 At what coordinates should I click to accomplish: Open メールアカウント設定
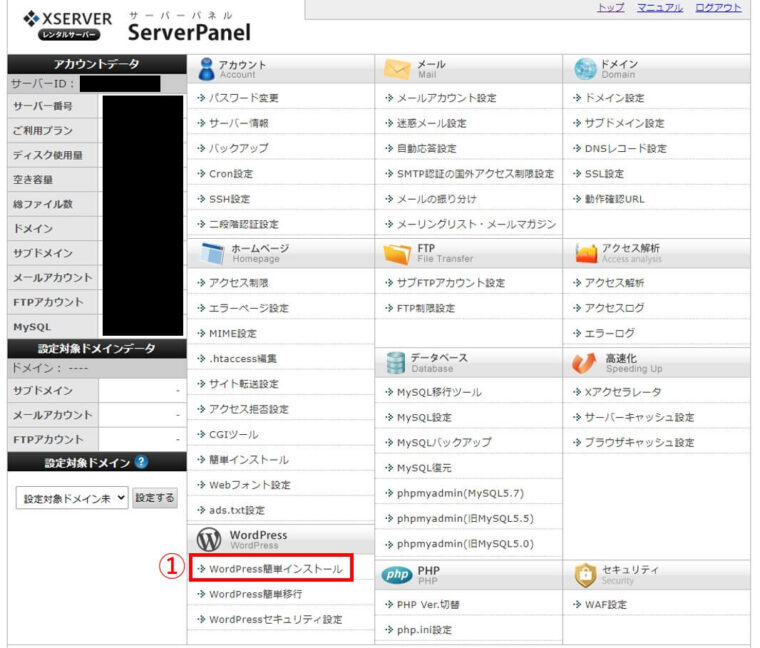click(446, 98)
